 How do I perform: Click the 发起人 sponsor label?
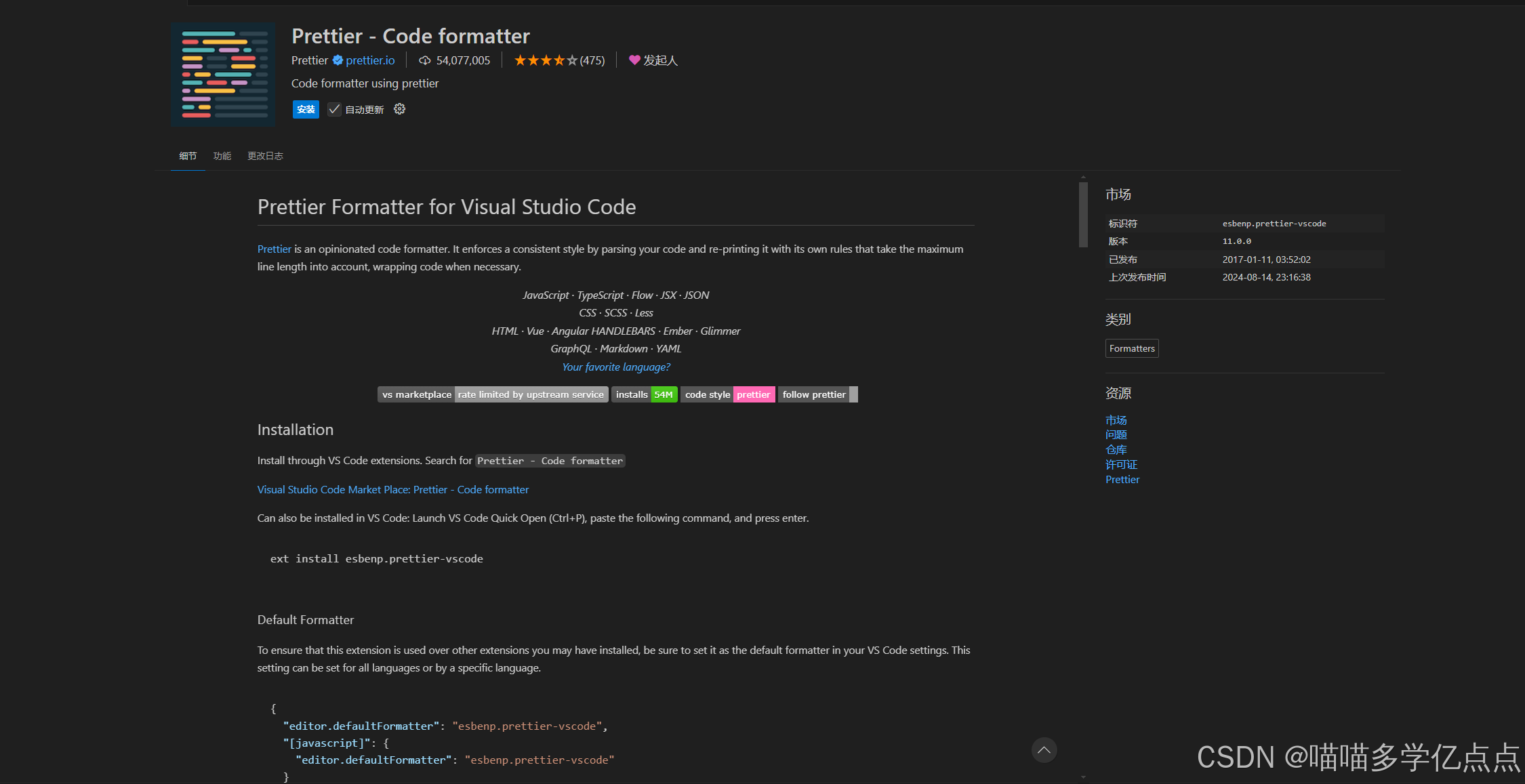[x=660, y=60]
